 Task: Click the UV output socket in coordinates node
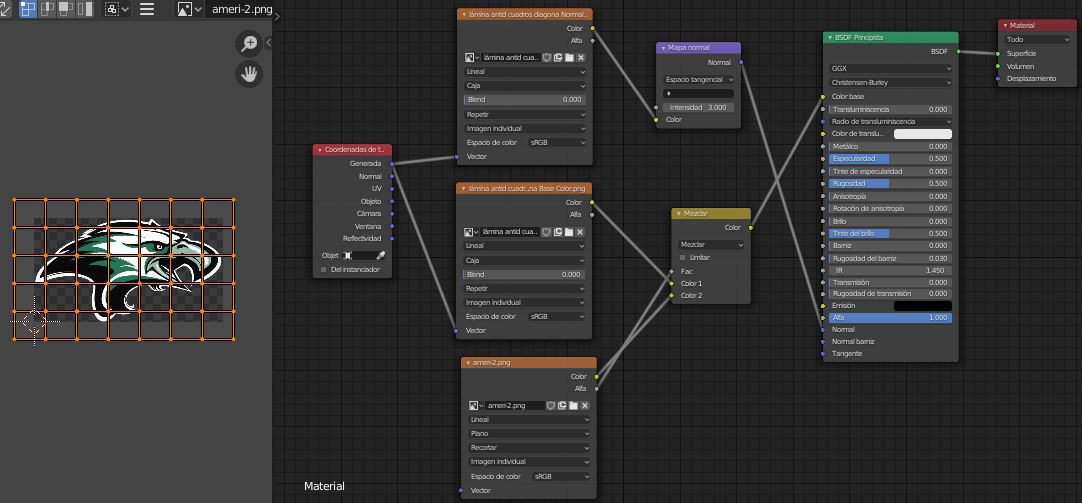pos(392,188)
